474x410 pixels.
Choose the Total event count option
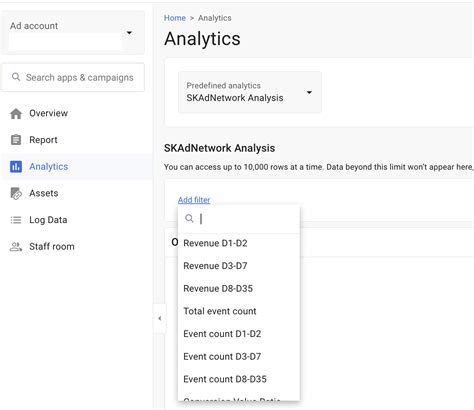[239, 311]
